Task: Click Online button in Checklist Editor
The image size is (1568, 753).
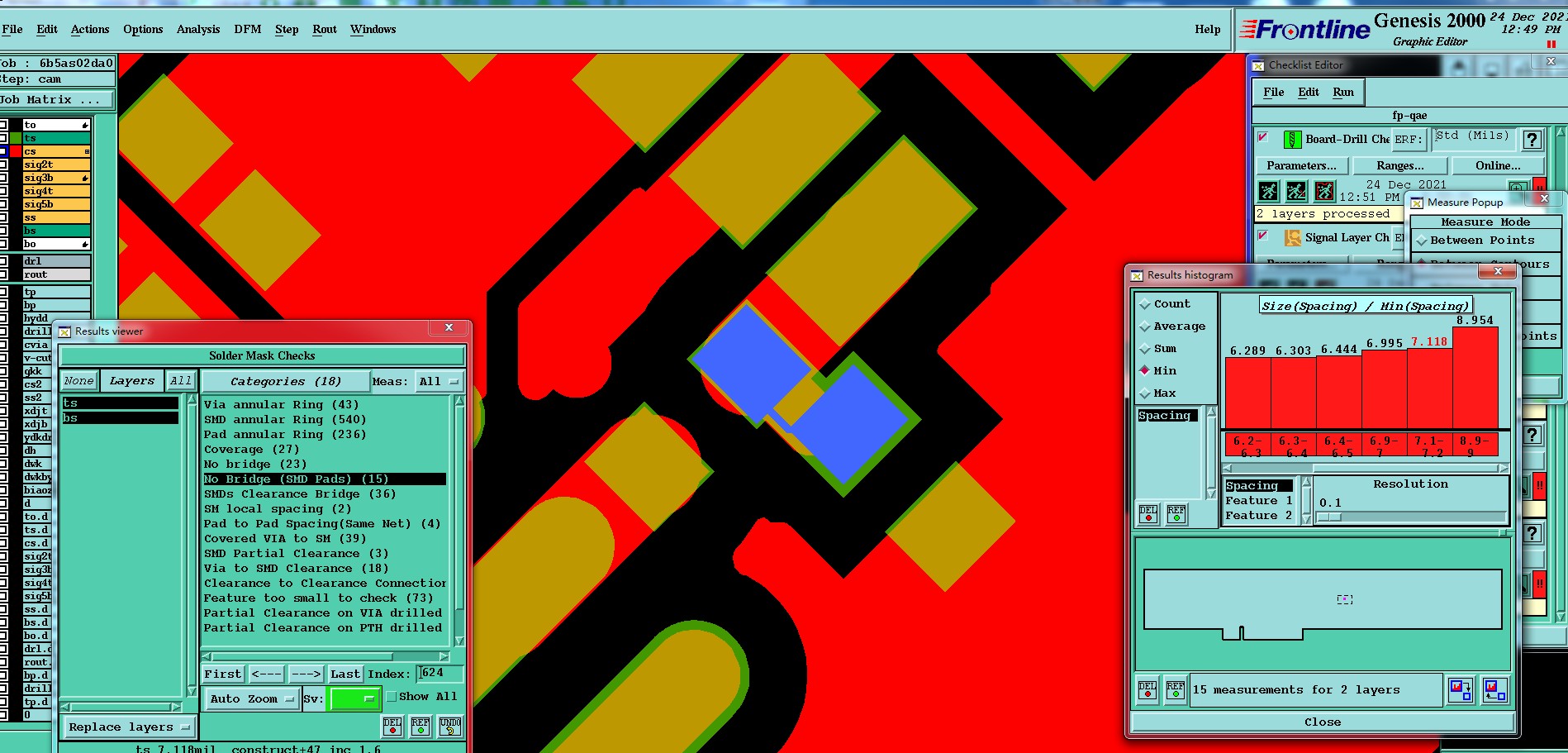Action: point(1498,166)
